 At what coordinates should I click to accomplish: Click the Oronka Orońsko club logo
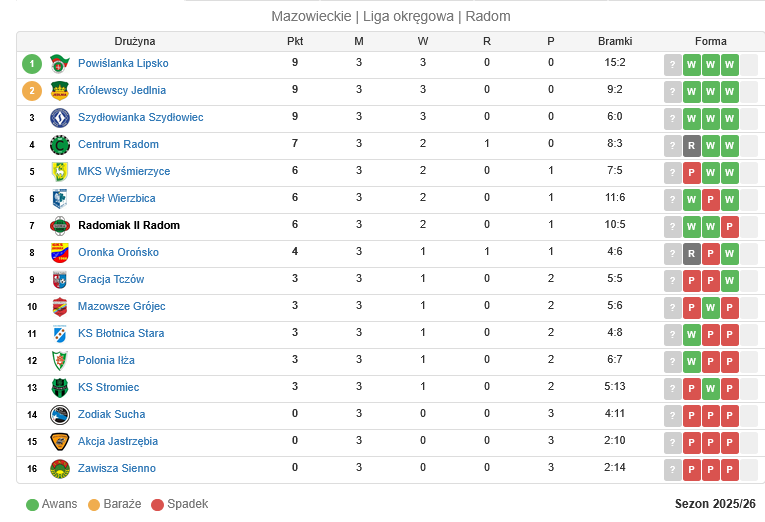coord(60,253)
